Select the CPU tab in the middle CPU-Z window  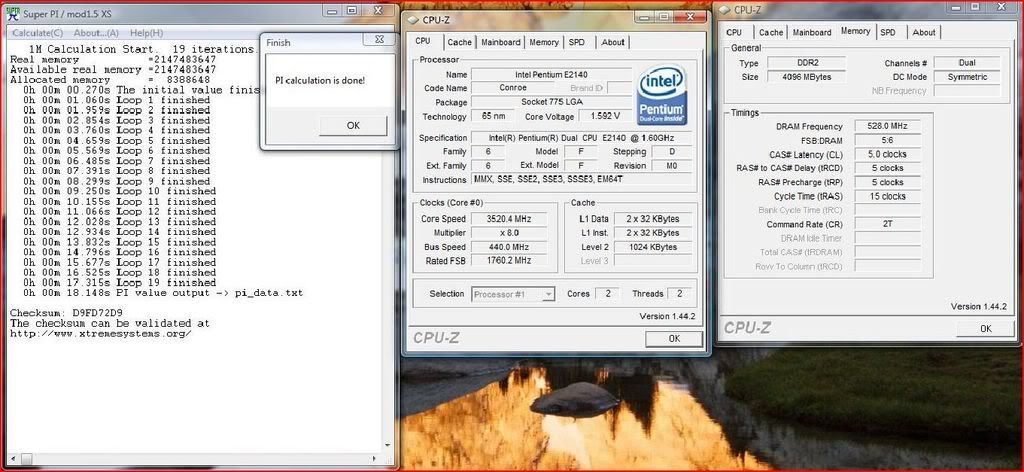(x=423, y=40)
